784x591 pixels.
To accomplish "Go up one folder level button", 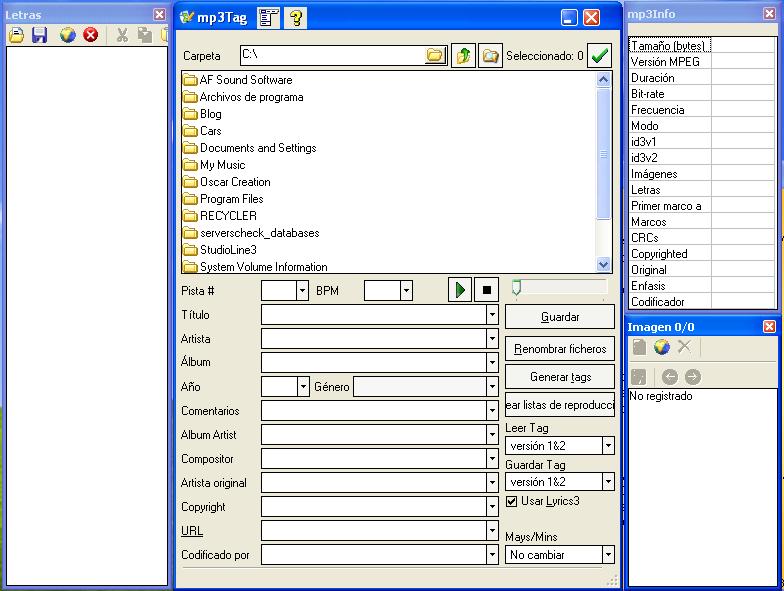I will tap(463, 55).
